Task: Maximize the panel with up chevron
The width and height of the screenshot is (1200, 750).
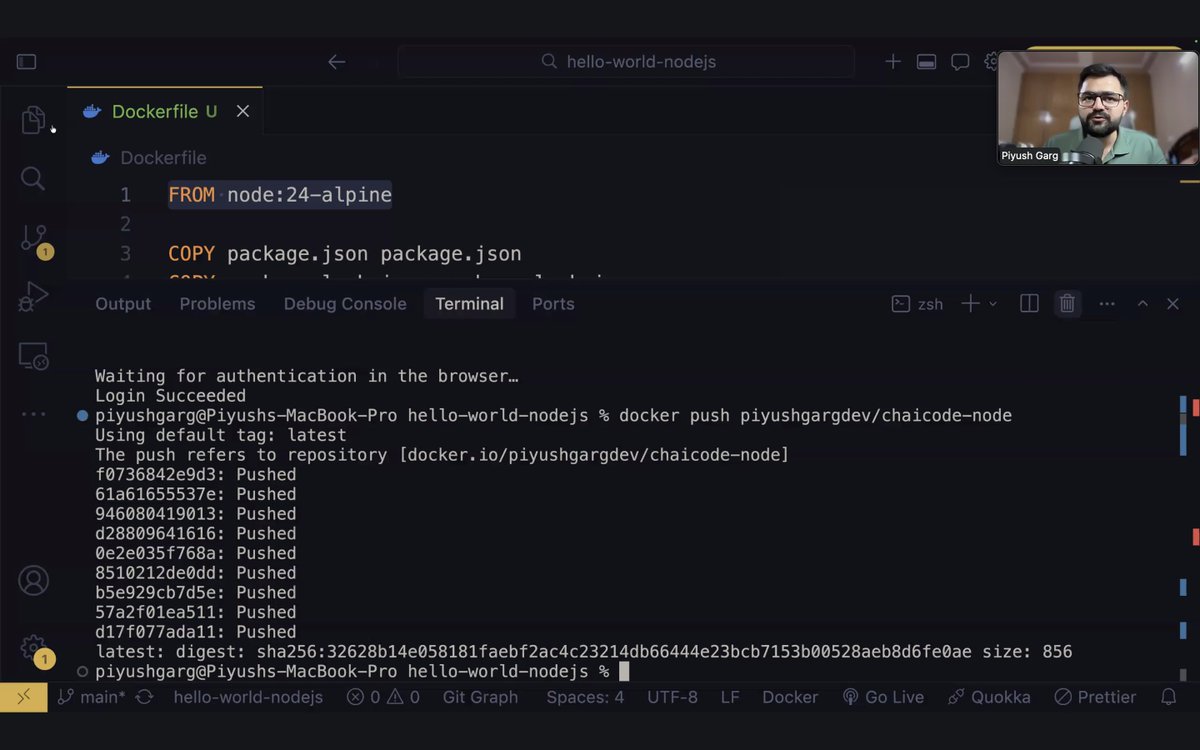Action: pos(1143,304)
